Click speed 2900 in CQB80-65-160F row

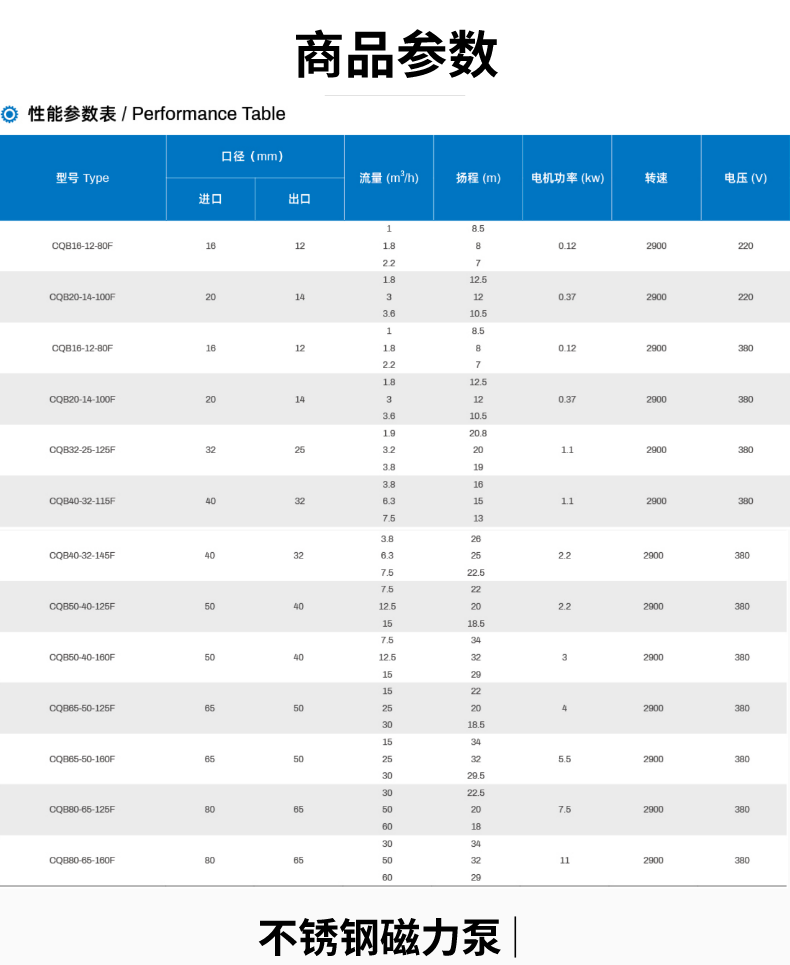click(653, 860)
